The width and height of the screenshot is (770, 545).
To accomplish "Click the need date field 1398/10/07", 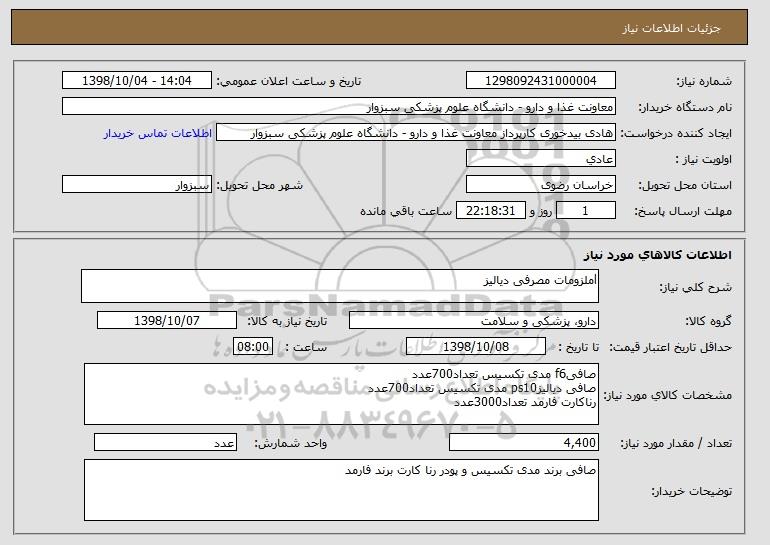I will coord(167,321).
